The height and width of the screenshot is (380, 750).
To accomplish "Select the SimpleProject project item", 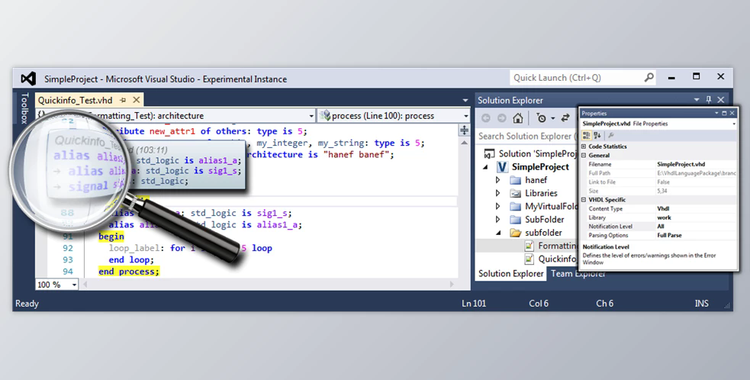I will coord(540,167).
